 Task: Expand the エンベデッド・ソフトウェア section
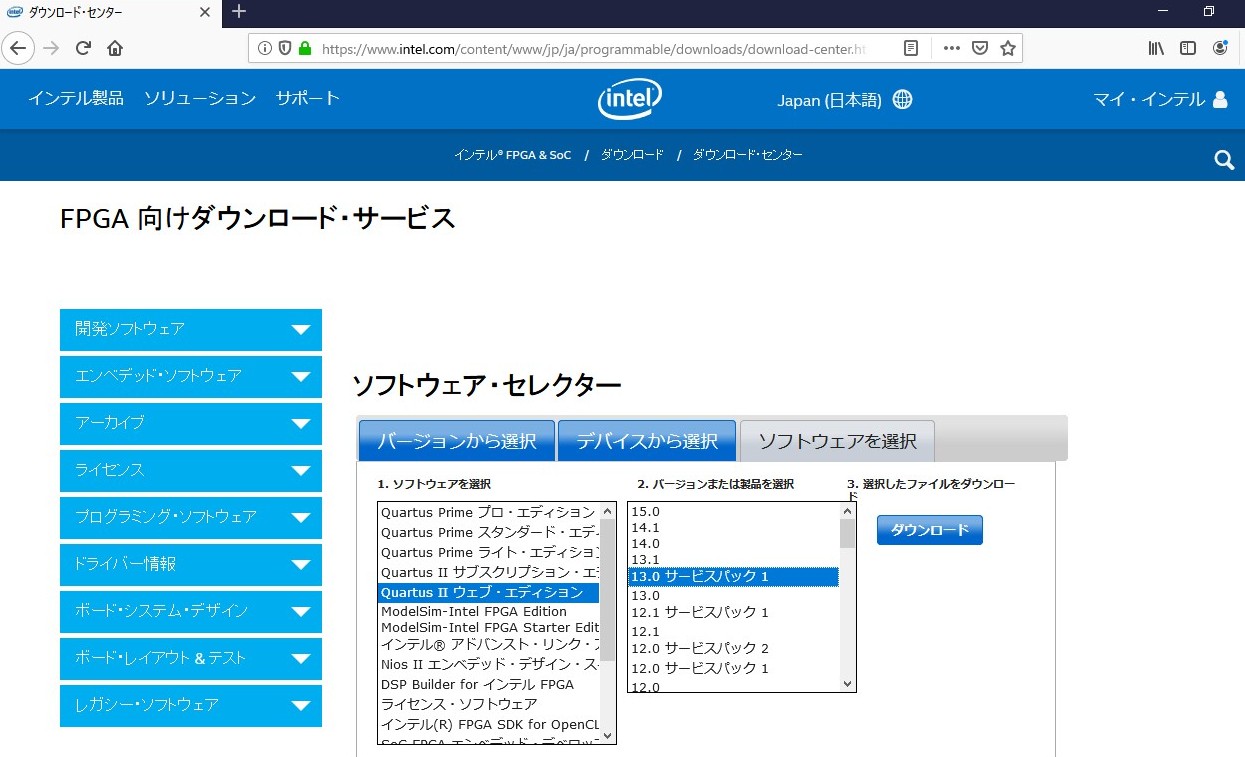pos(191,376)
